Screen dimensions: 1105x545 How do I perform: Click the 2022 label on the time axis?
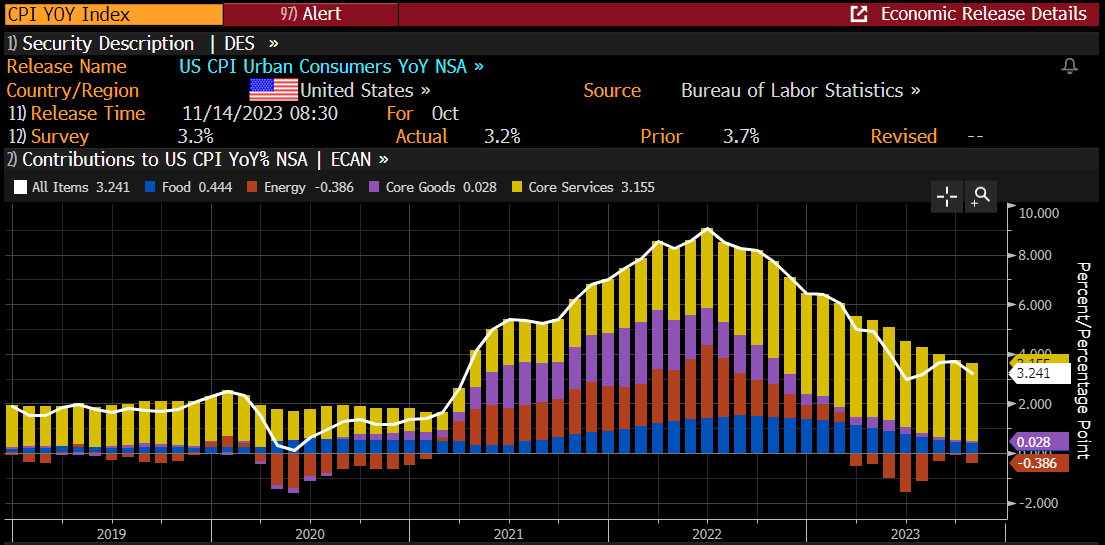[708, 534]
